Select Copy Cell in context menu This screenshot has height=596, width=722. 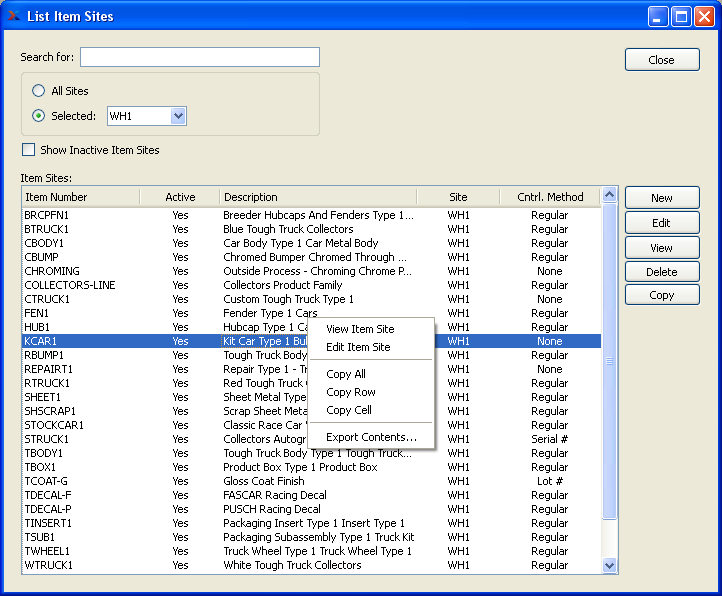[349, 410]
